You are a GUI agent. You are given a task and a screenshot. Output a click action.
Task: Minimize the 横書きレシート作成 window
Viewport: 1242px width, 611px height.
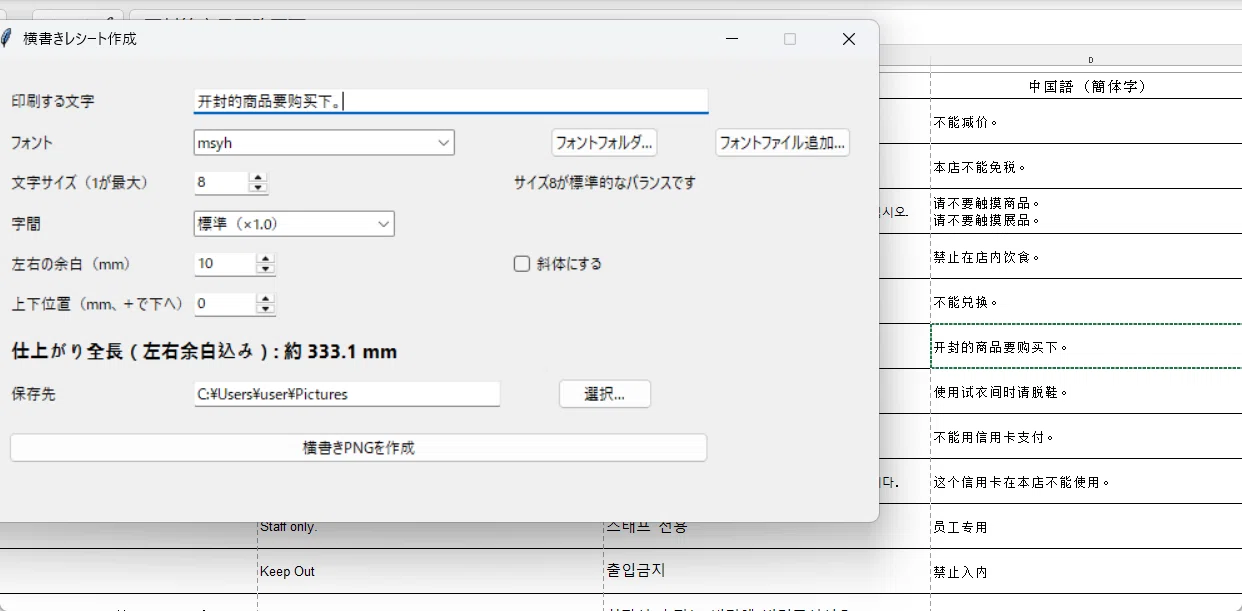tap(733, 39)
